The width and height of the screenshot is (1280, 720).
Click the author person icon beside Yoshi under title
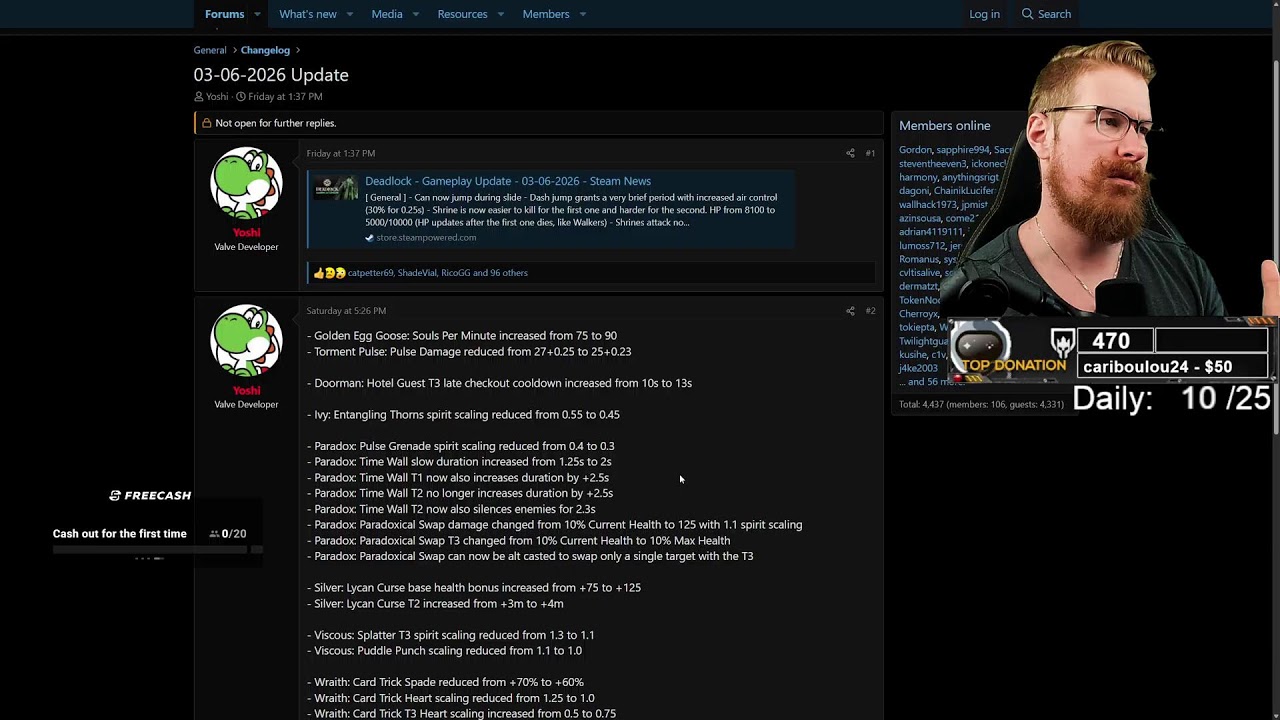199,97
